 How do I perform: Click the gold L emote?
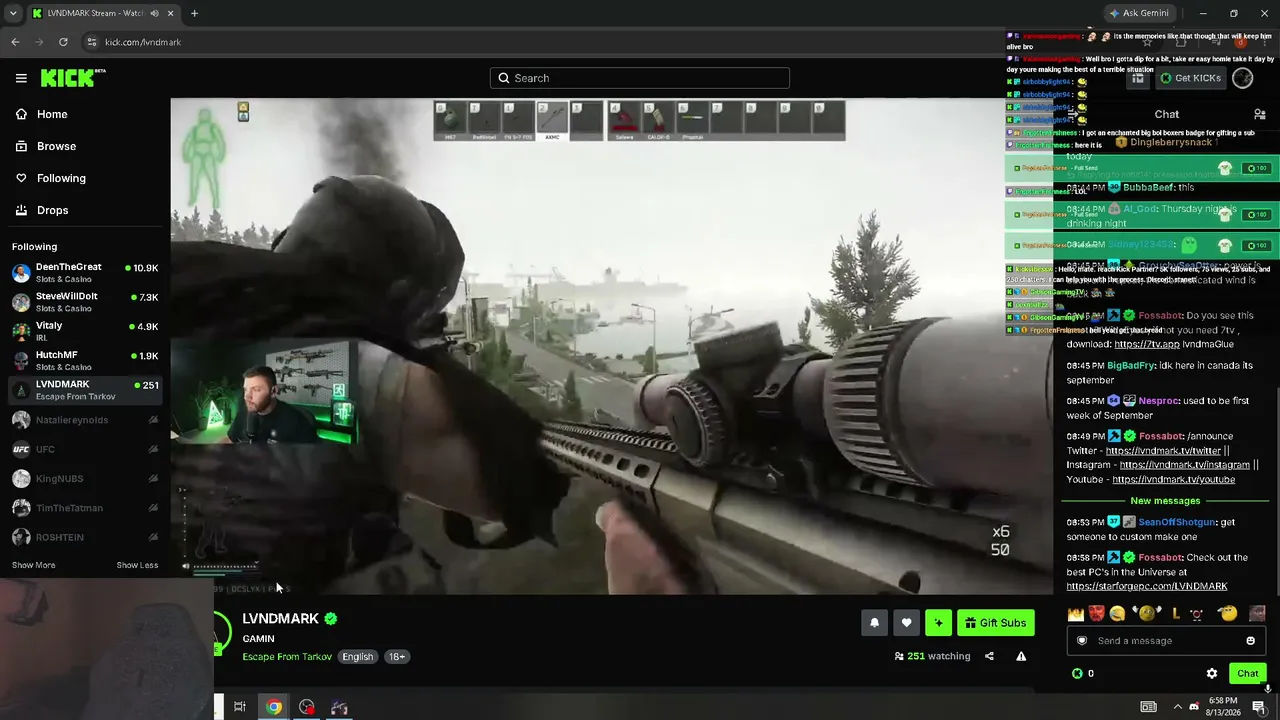pos(1176,614)
